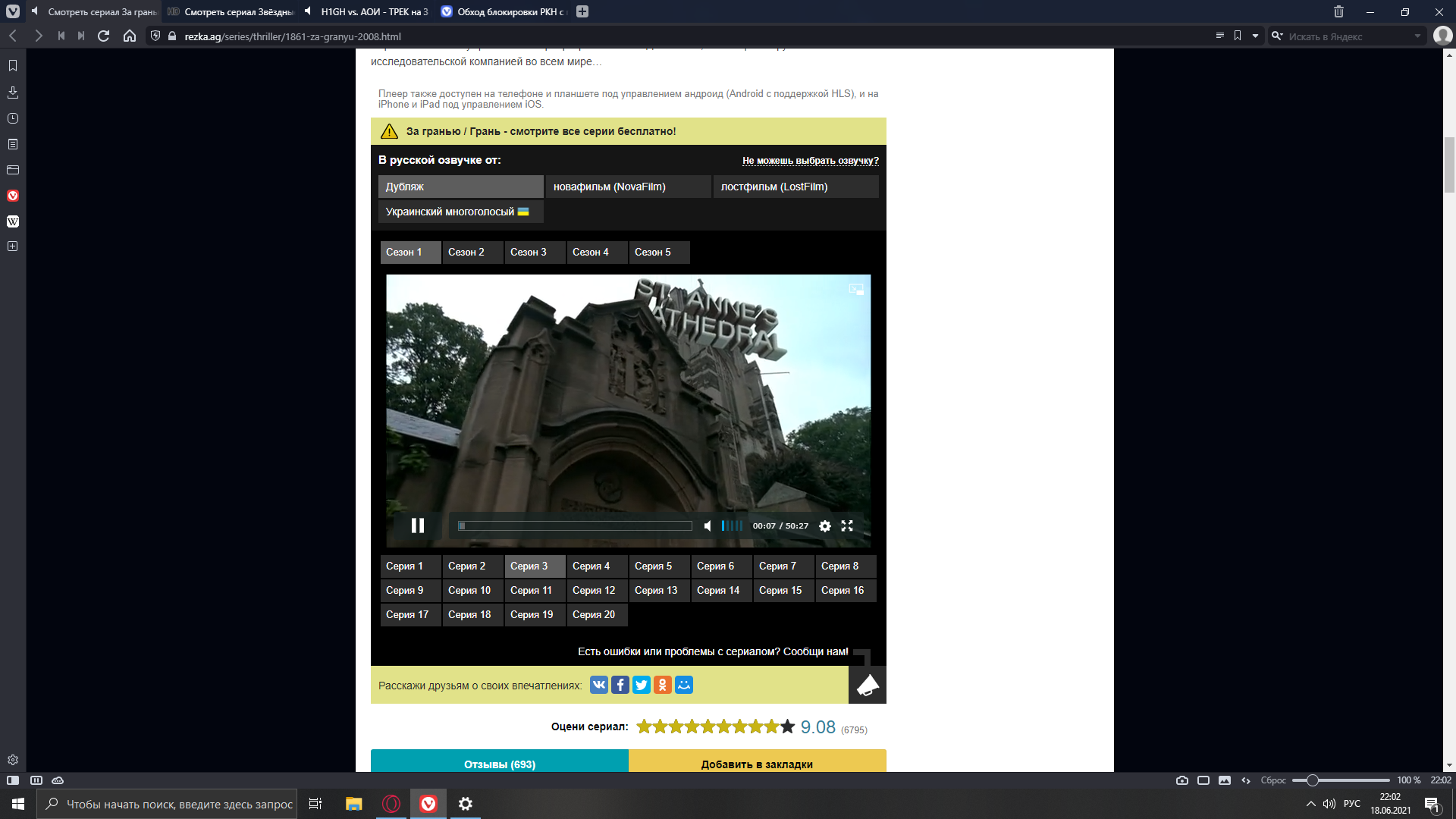Open History panel clock icon
The height and width of the screenshot is (819, 1456).
click(x=13, y=118)
